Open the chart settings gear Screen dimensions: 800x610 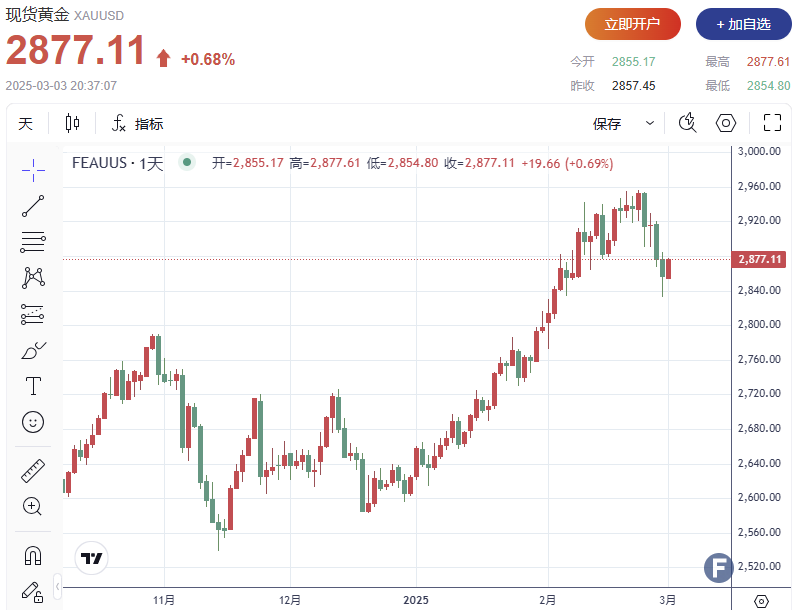726,123
